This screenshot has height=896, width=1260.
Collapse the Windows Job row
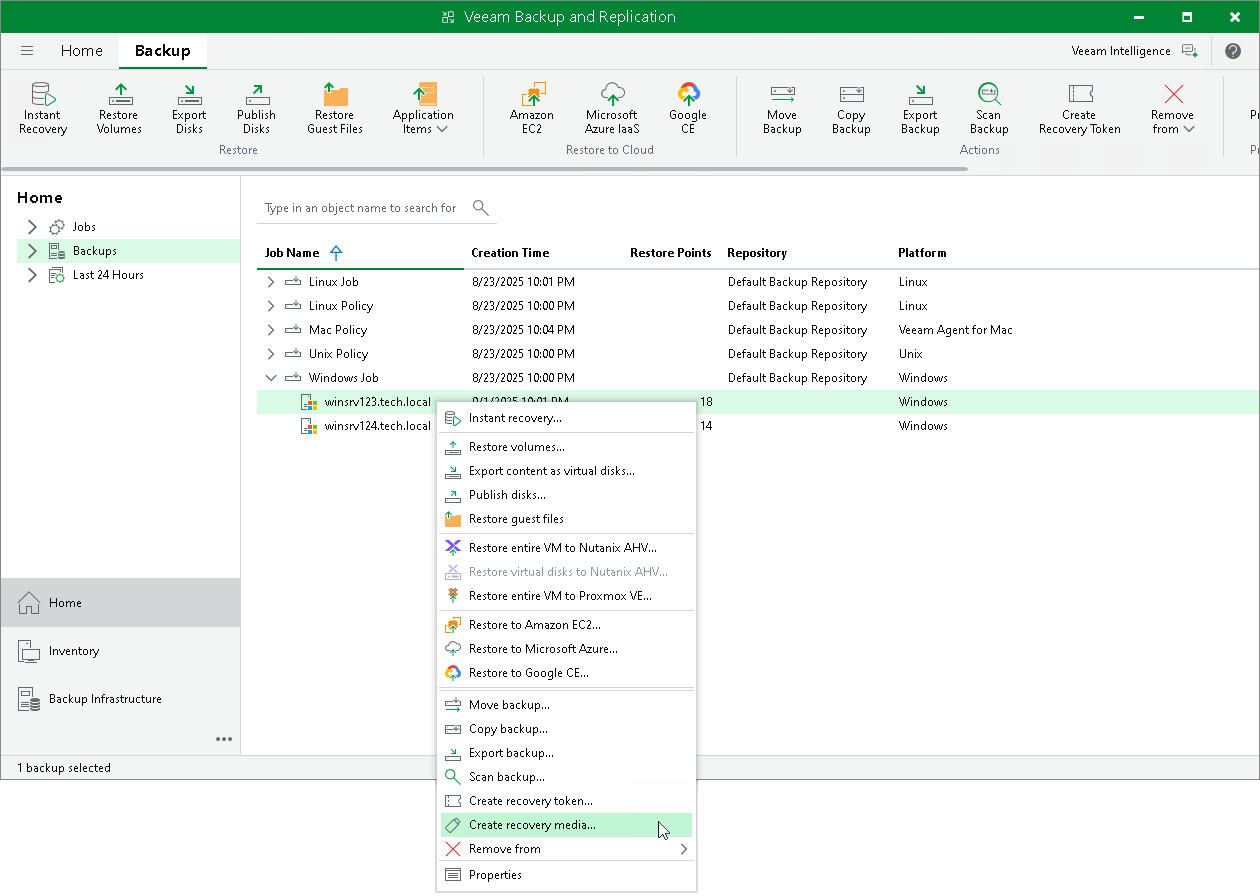(270, 378)
